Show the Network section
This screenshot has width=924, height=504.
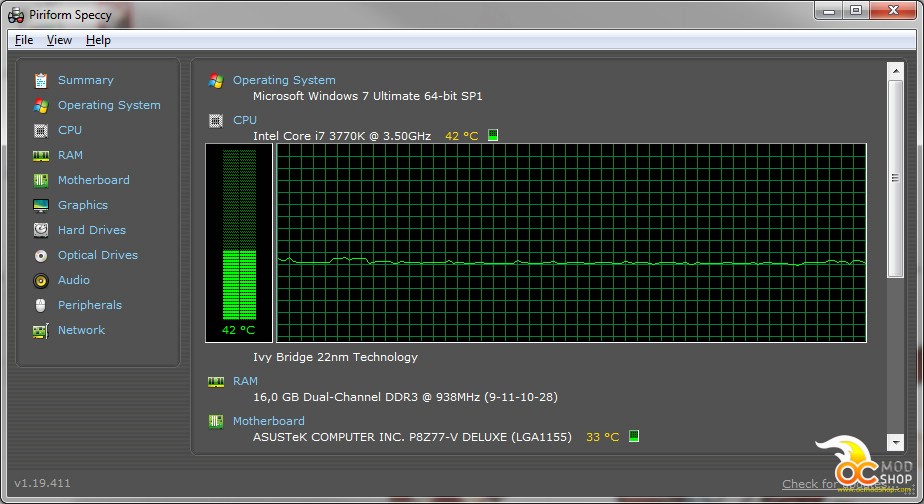(81, 330)
